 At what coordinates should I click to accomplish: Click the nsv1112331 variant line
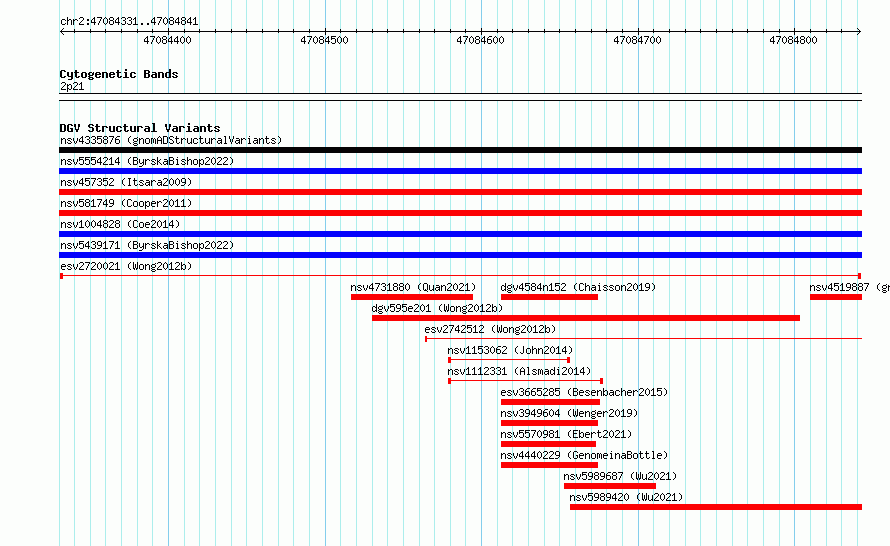(526, 381)
